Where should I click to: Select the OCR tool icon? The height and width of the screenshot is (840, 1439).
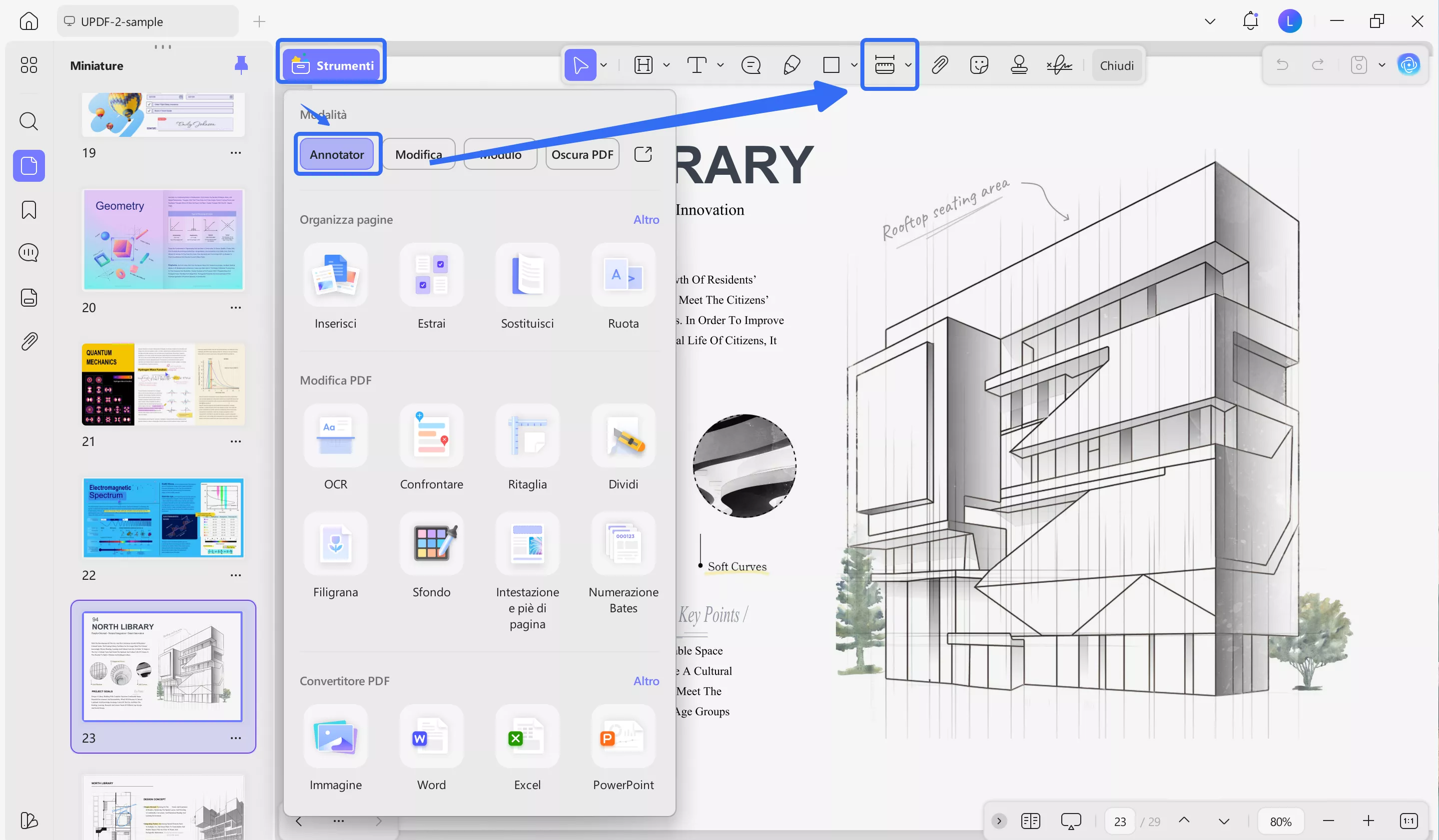335,436
